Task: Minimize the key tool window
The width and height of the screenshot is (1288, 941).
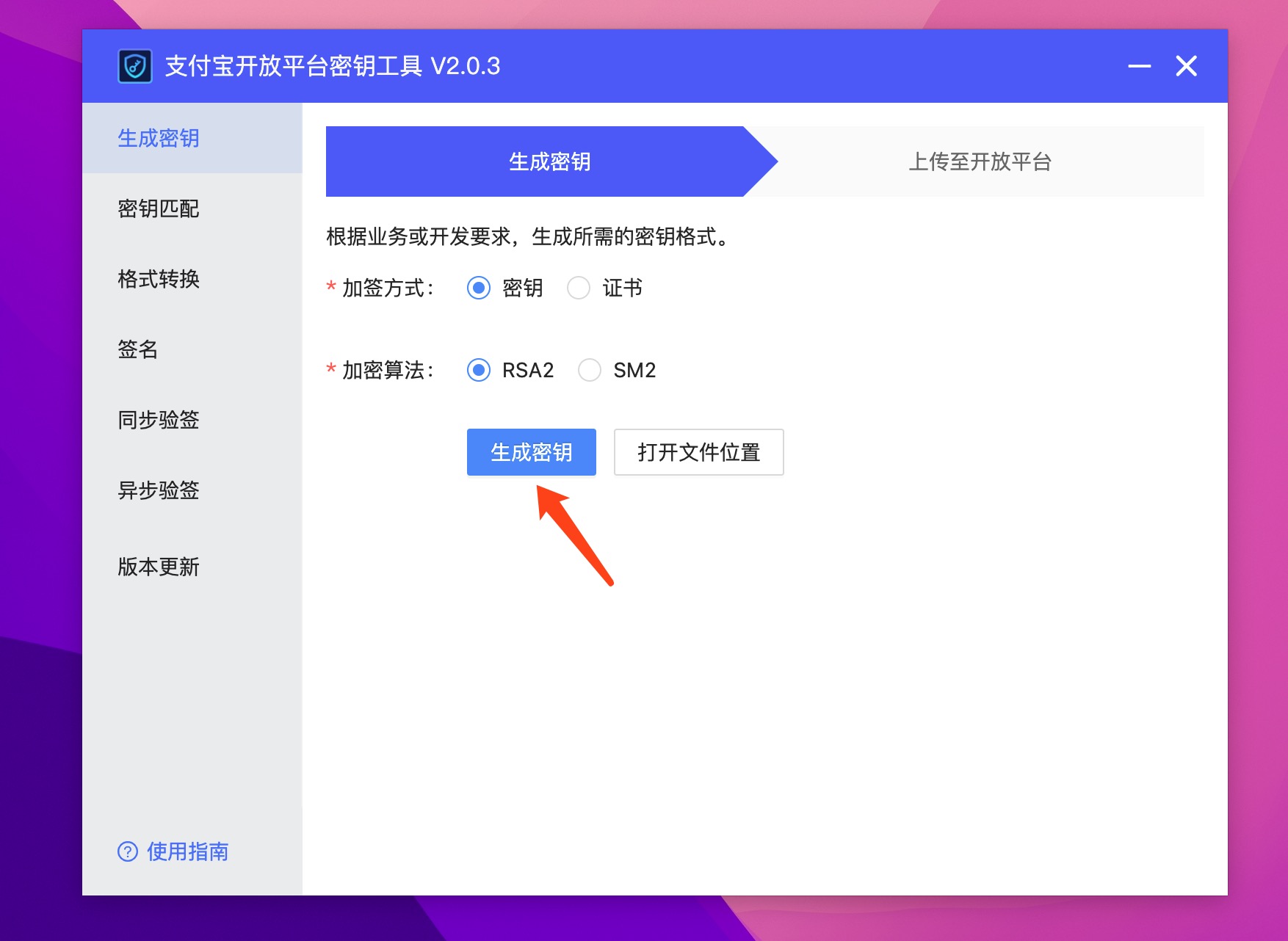Action: 1139,66
